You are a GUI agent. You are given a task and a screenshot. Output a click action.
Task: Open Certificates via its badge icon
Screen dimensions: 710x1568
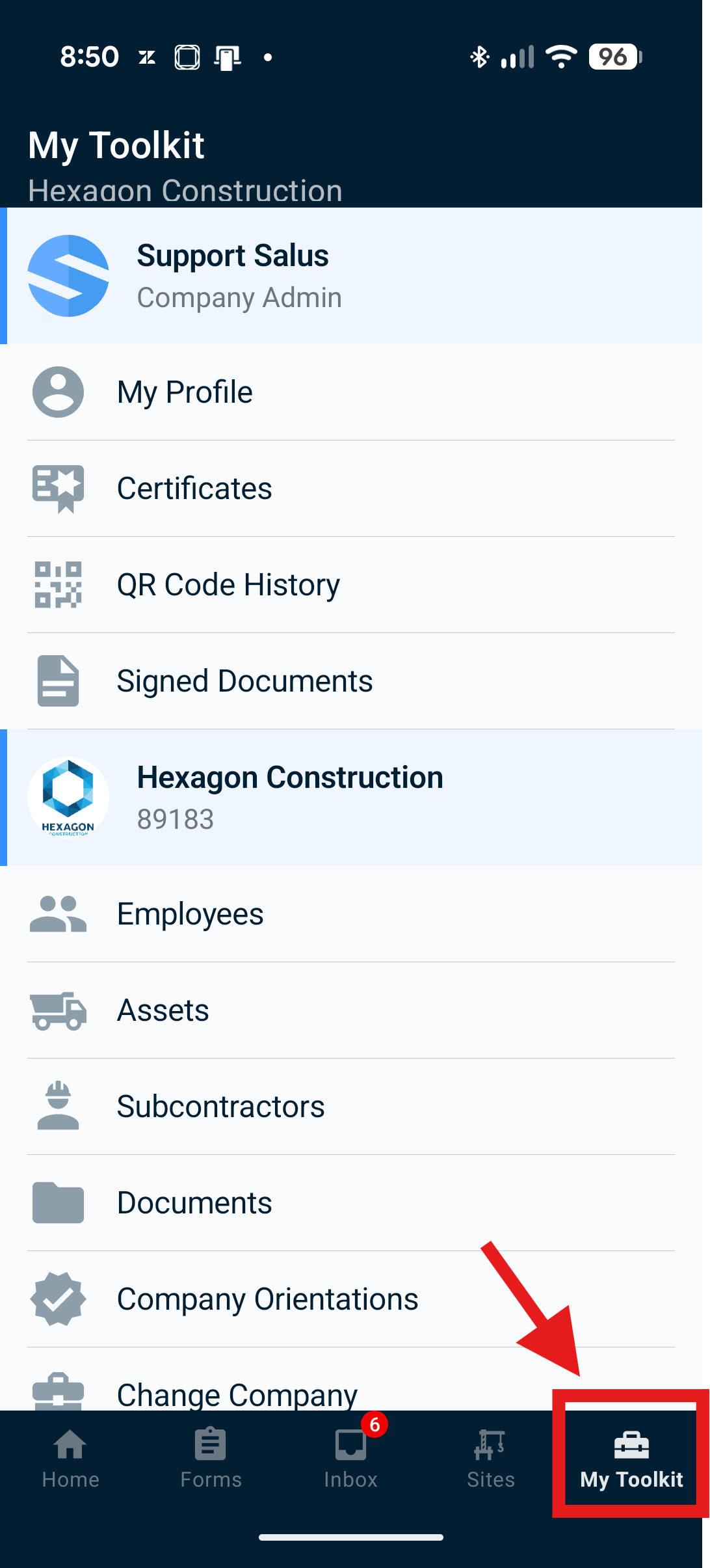[x=58, y=489]
